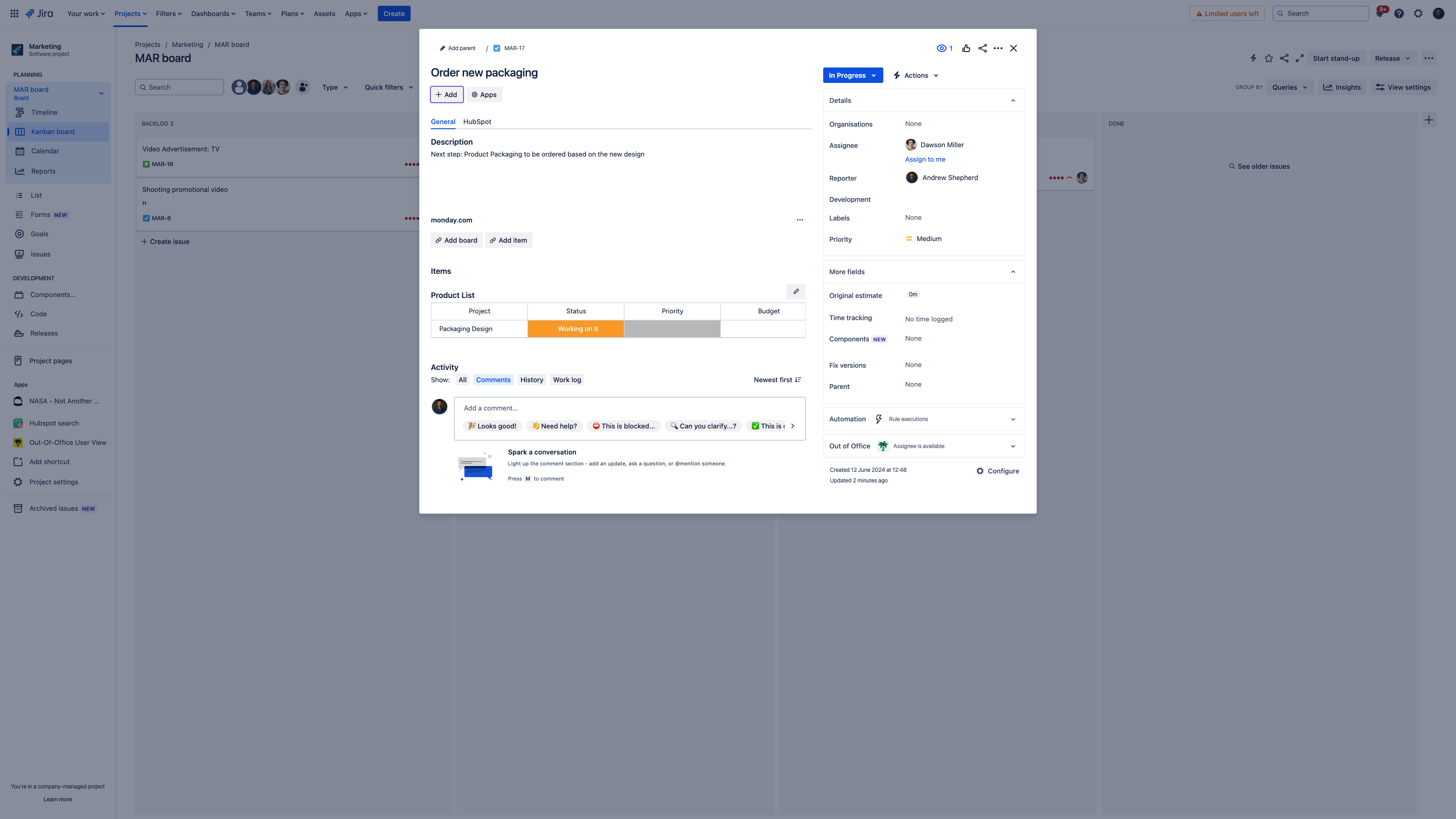Image resolution: width=1456 pixels, height=819 pixels.
Task: Click the Apps button under title
Action: 484,94
